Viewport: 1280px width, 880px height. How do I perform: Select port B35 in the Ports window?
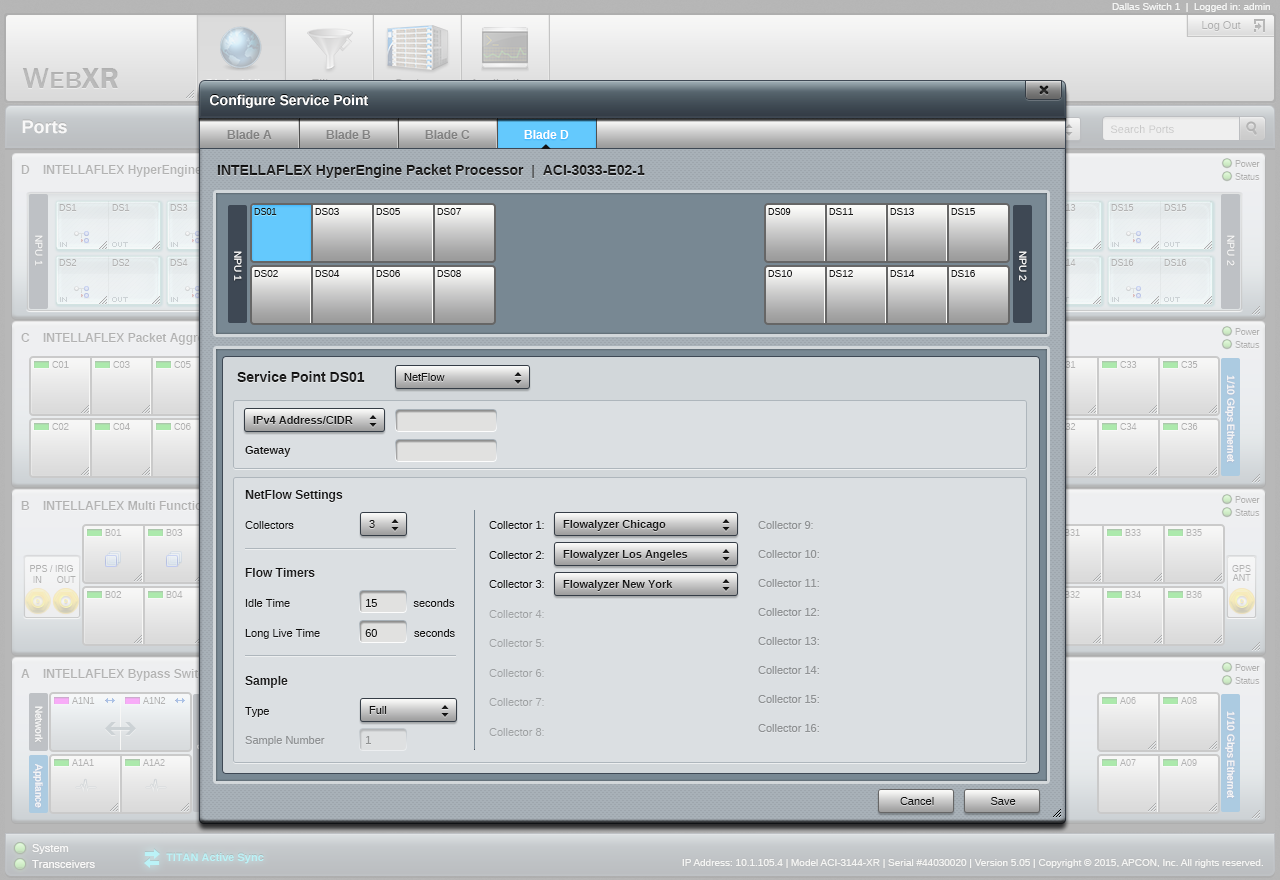[x=1194, y=554]
